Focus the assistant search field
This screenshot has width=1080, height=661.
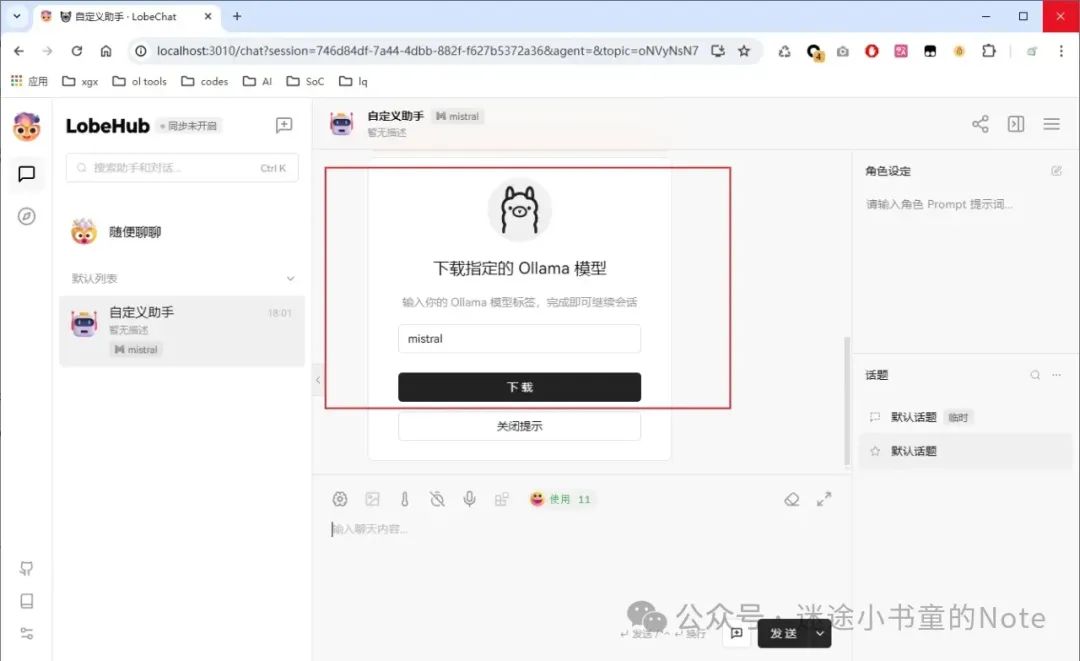click(182, 168)
